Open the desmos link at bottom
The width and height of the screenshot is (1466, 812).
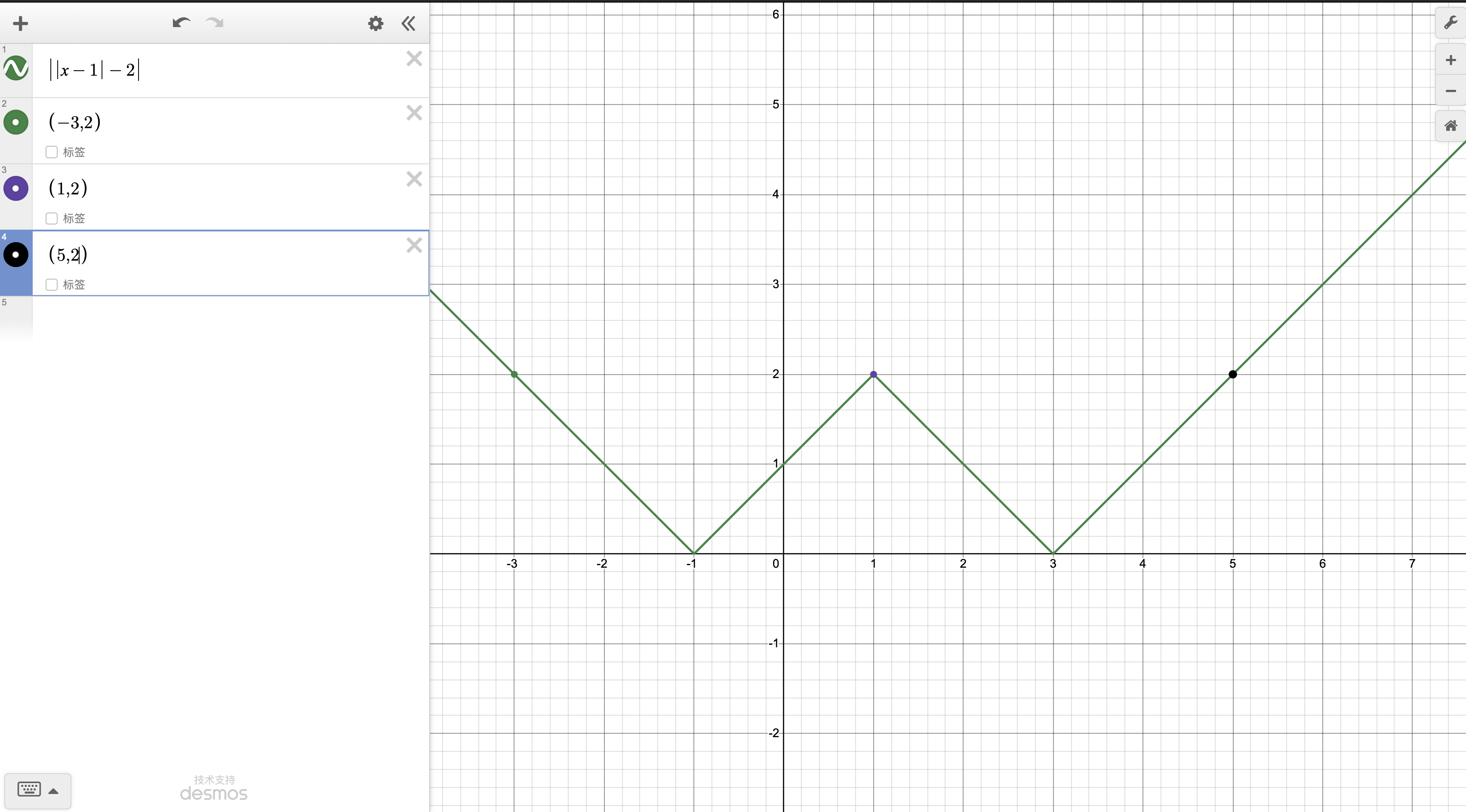tap(213, 793)
